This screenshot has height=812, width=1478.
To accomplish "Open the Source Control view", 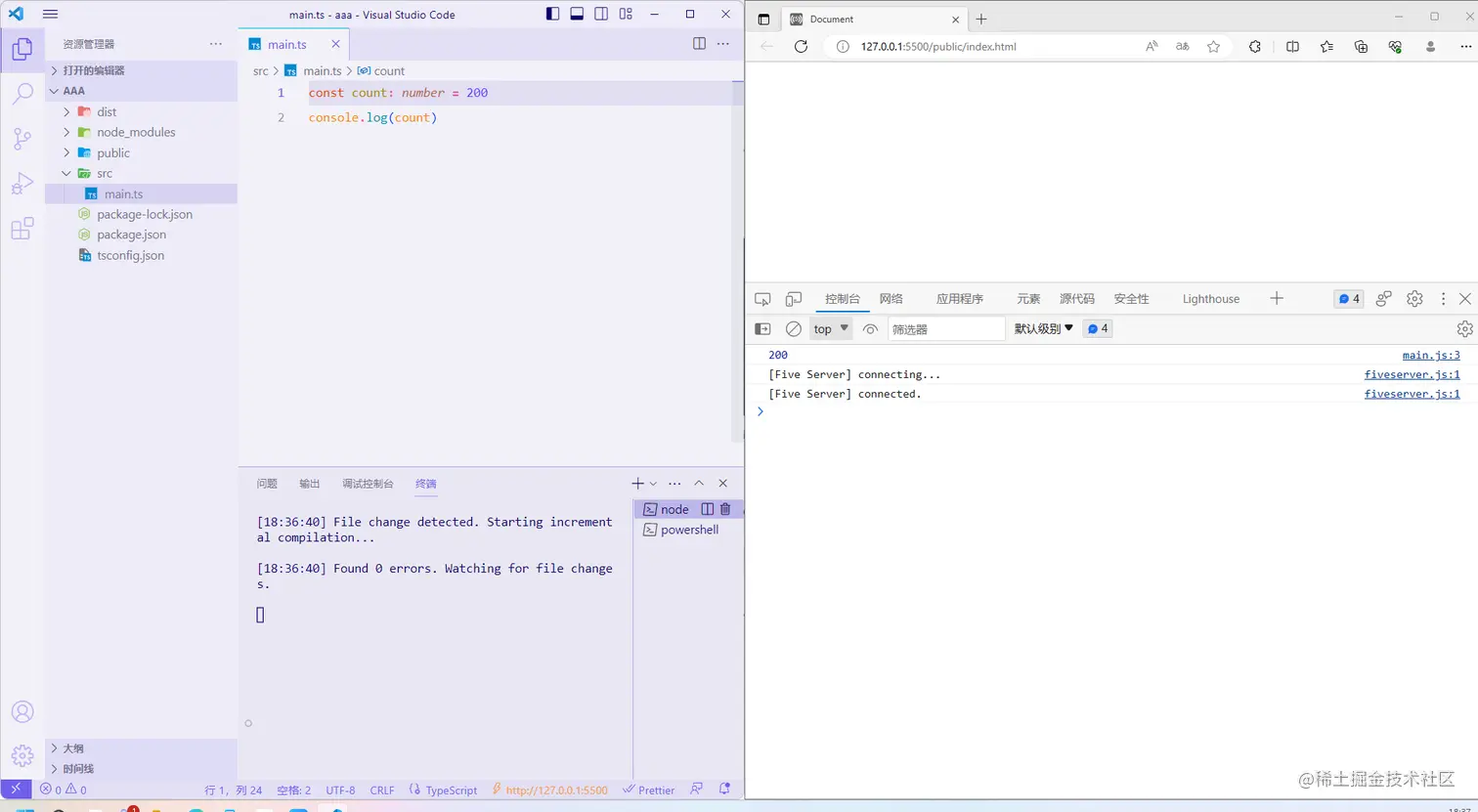I will (x=22, y=139).
